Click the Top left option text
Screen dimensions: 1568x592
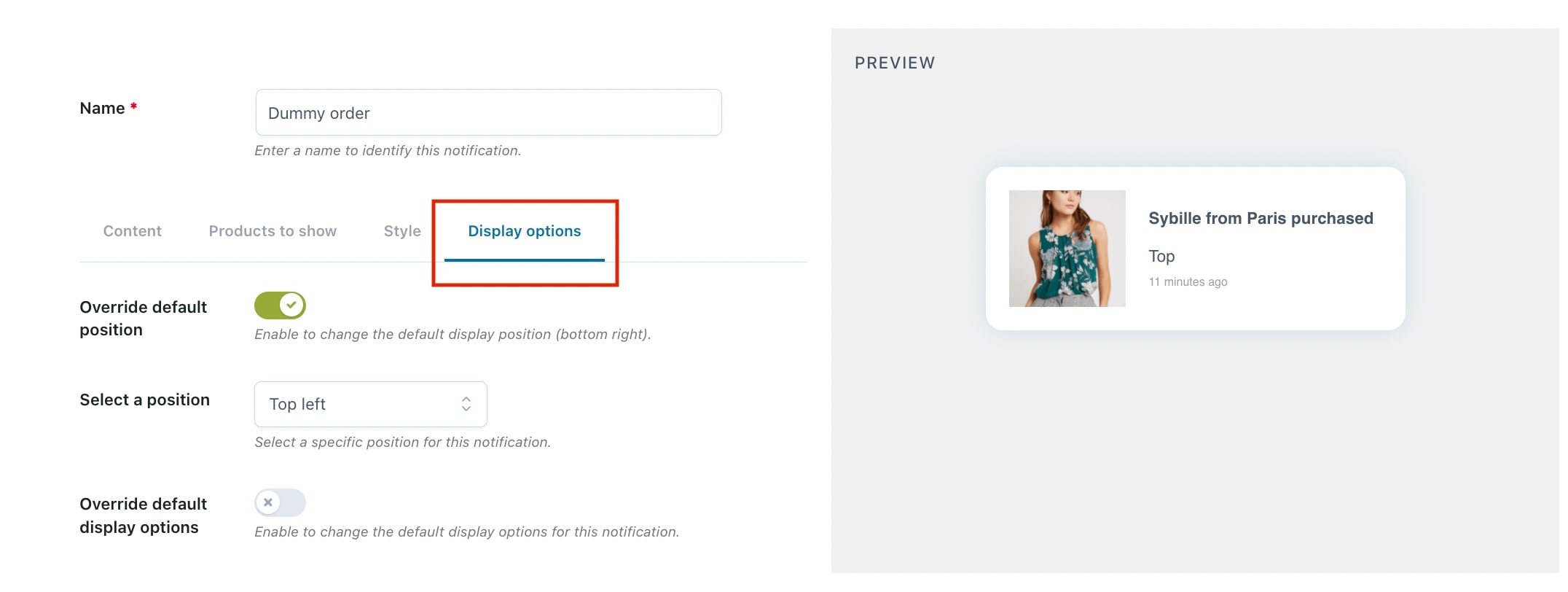click(x=297, y=404)
